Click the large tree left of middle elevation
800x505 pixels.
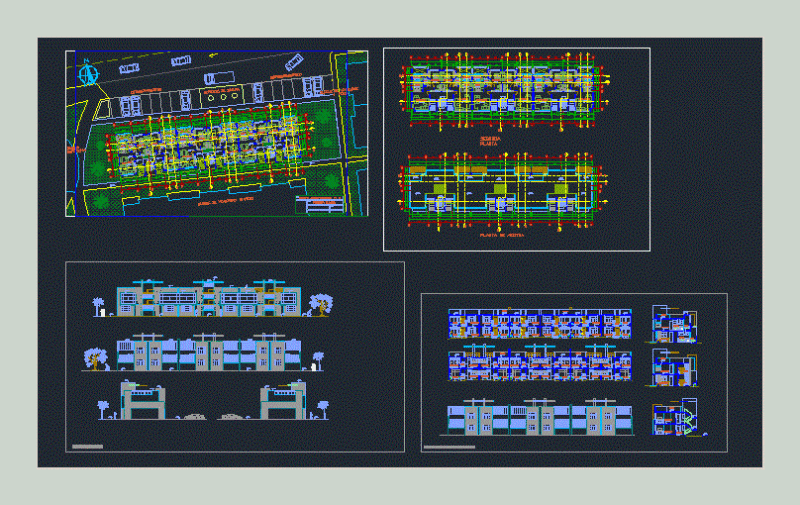click(95, 359)
